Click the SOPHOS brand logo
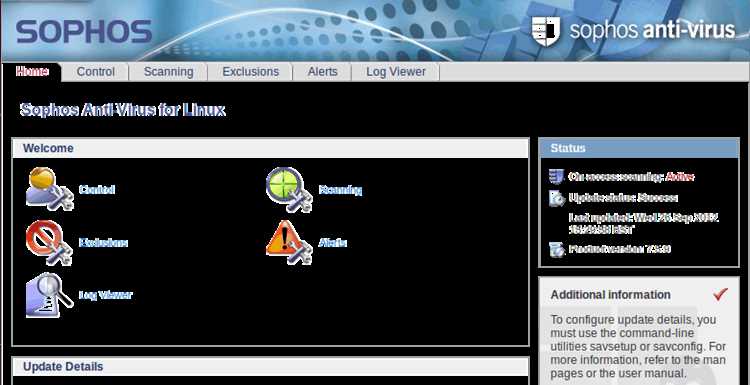This screenshot has height=385, width=750. coord(84,32)
